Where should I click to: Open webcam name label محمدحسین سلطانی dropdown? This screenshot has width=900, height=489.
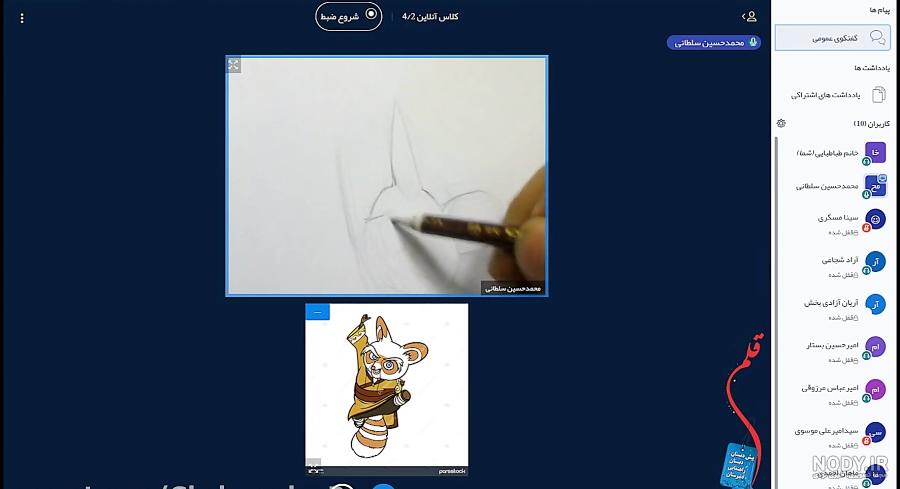513,288
